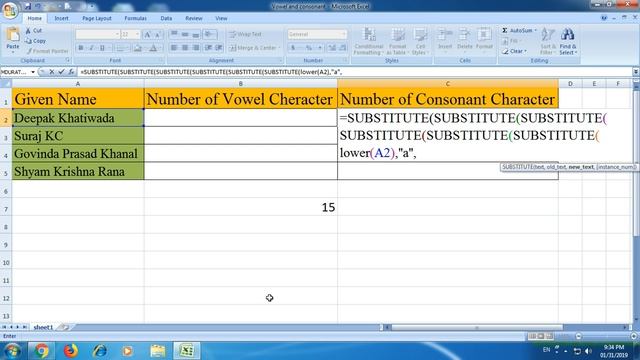This screenshot has height=360, width=640.
Task: Select the Given Name header cell
Action: (78, 98)
